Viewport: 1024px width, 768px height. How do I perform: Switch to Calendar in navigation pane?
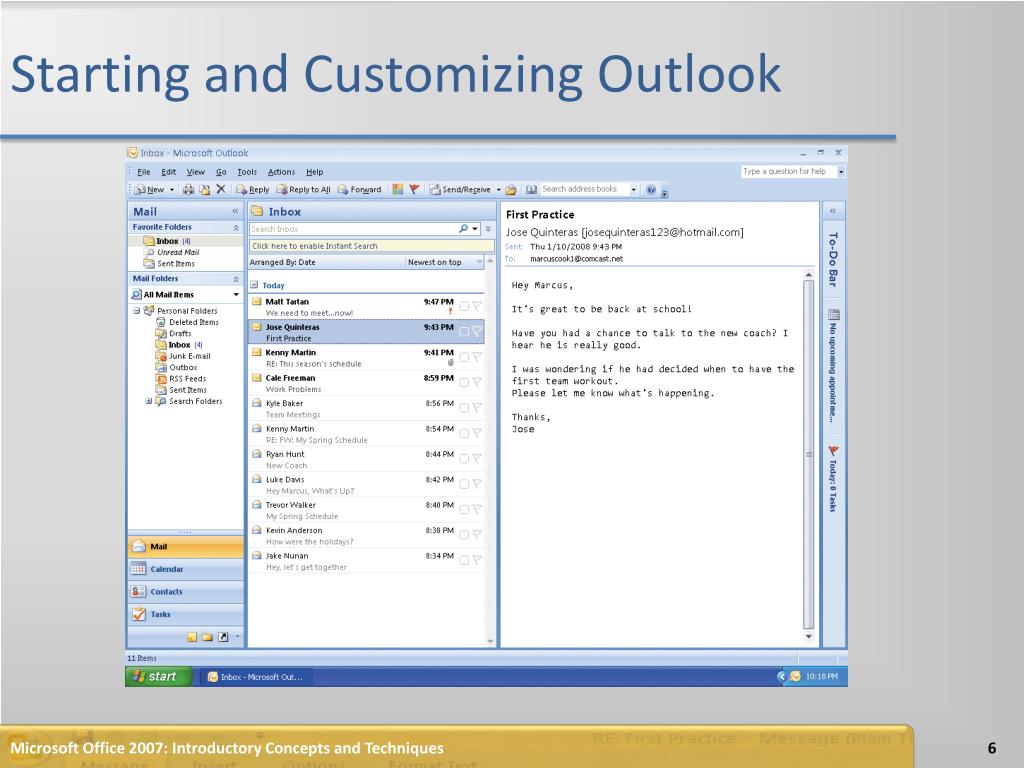[185, 569]
